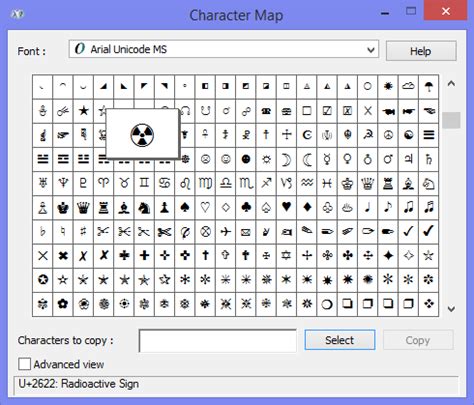The width and height of the screenshot is (474, 405).
Task: Click the Select button
Action: (x=340, y=340)
